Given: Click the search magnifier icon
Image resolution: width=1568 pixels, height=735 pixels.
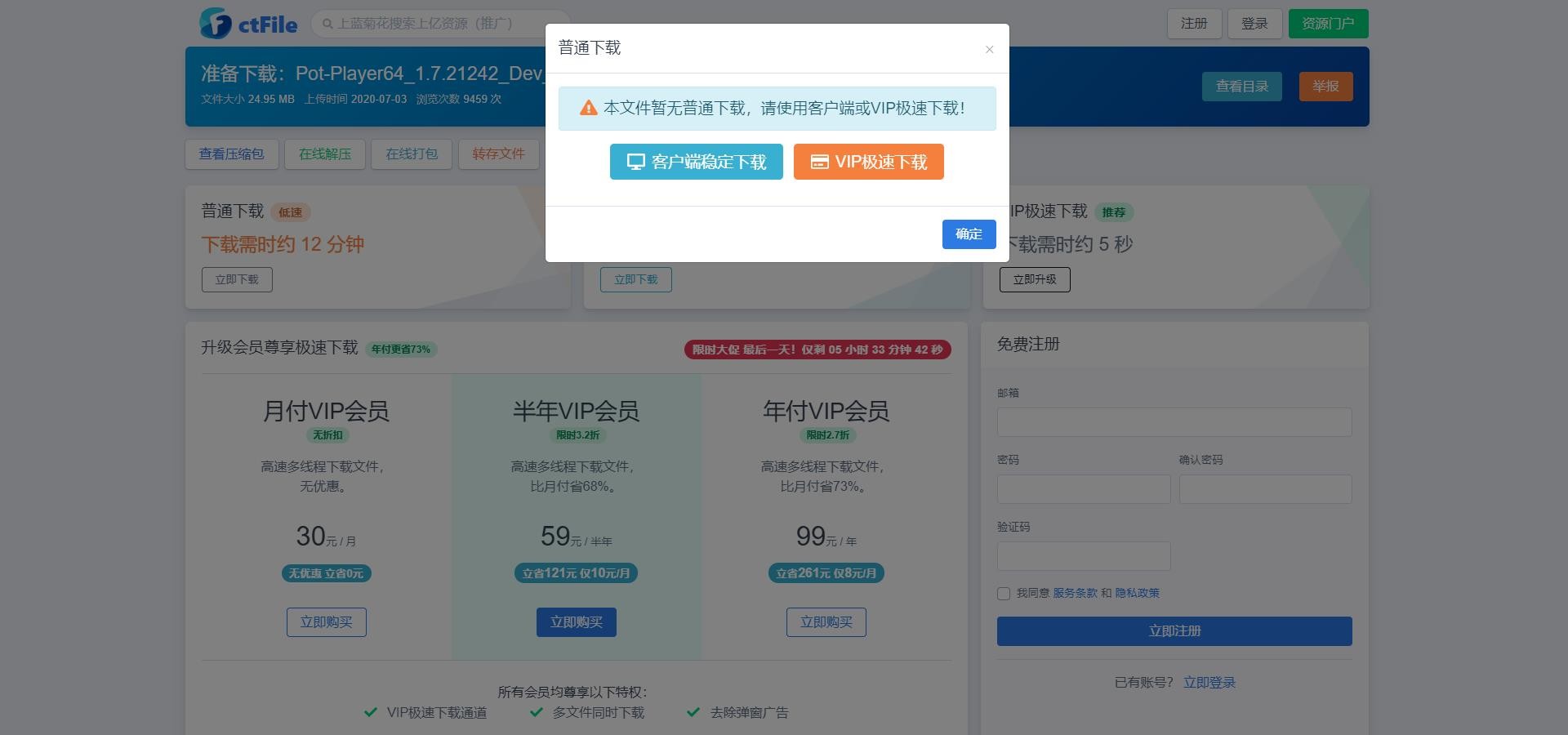Looking at the screenshot, I should coord(327,24).
